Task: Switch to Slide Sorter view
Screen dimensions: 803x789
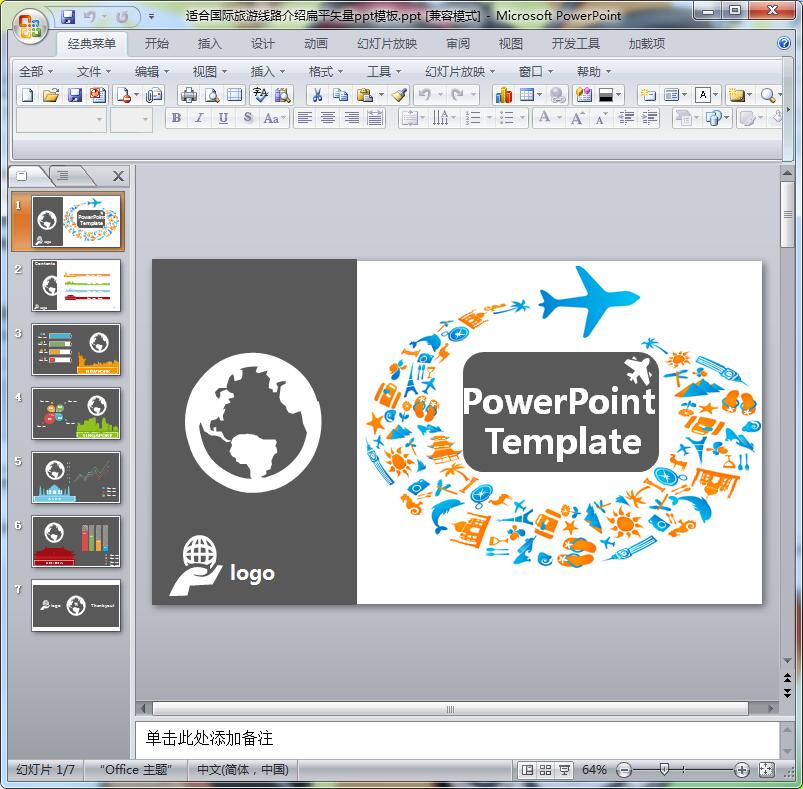Action: [x=545, y=770]
